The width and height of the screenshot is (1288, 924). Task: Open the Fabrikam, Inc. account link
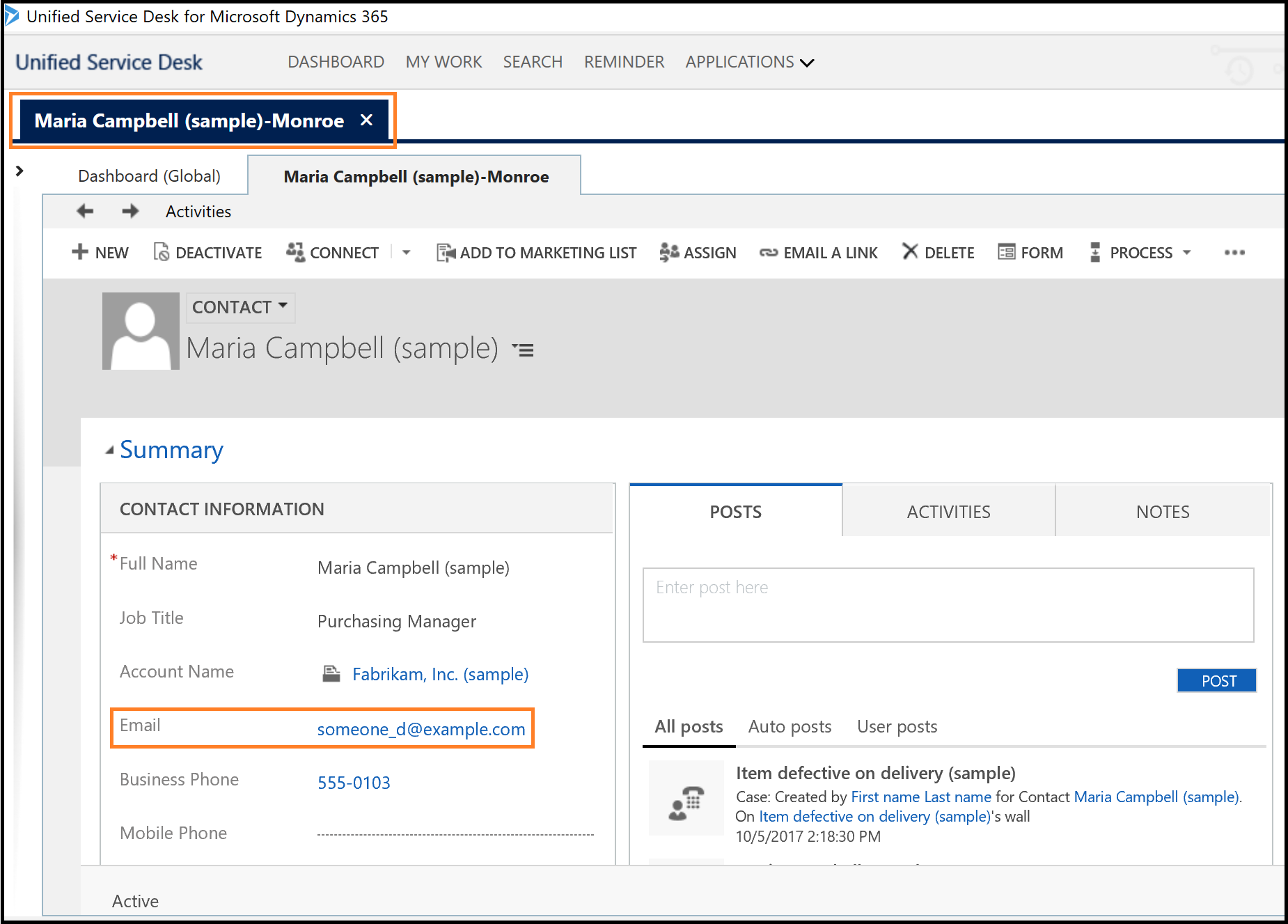tap(439, 673)
